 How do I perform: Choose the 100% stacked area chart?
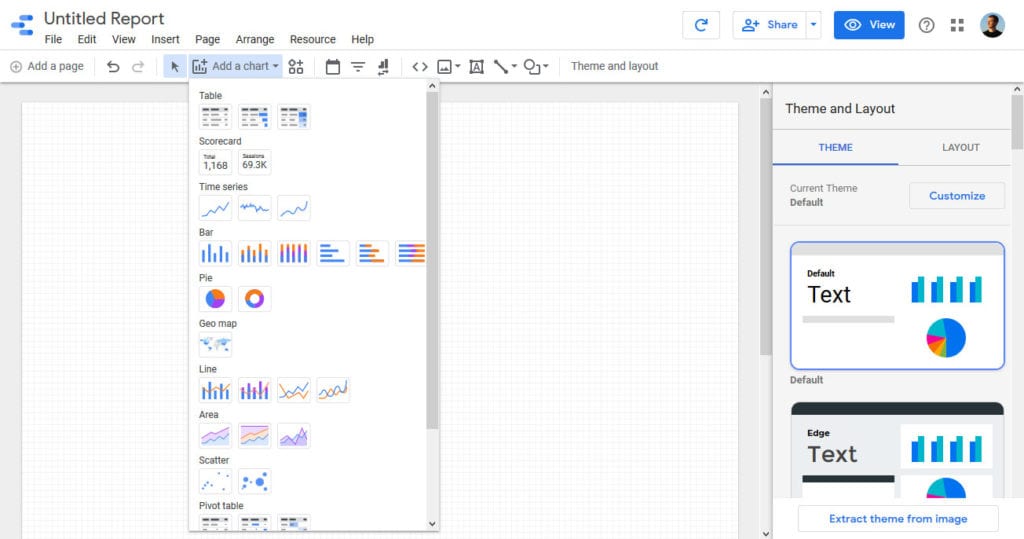click(254, 436)
